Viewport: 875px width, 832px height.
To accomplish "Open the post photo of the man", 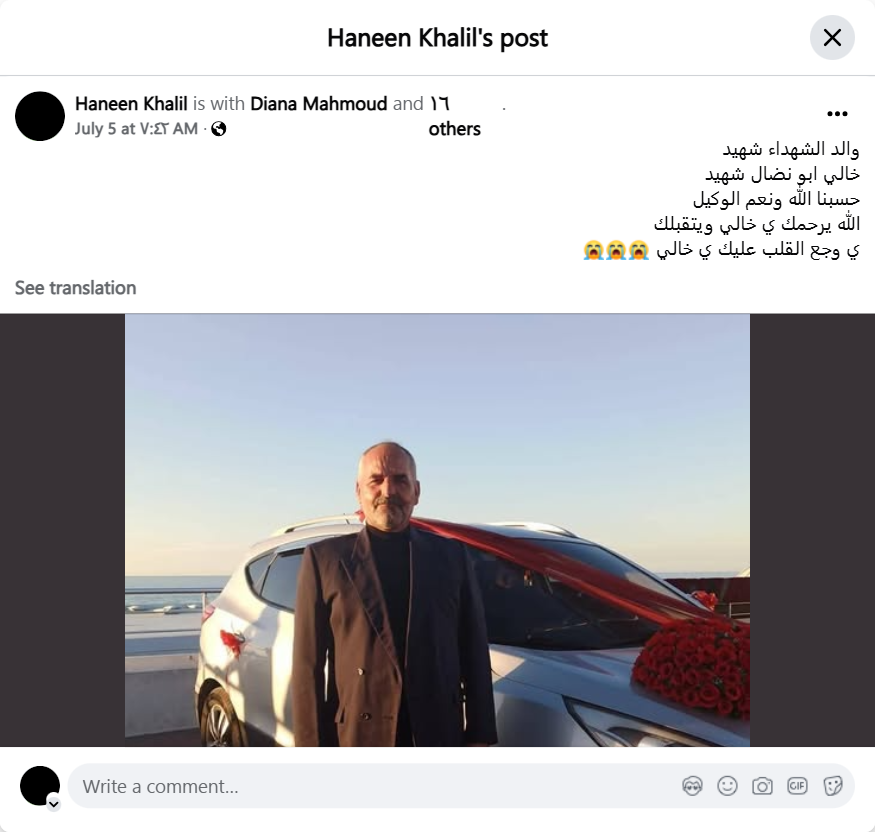I will click(437, 530).
